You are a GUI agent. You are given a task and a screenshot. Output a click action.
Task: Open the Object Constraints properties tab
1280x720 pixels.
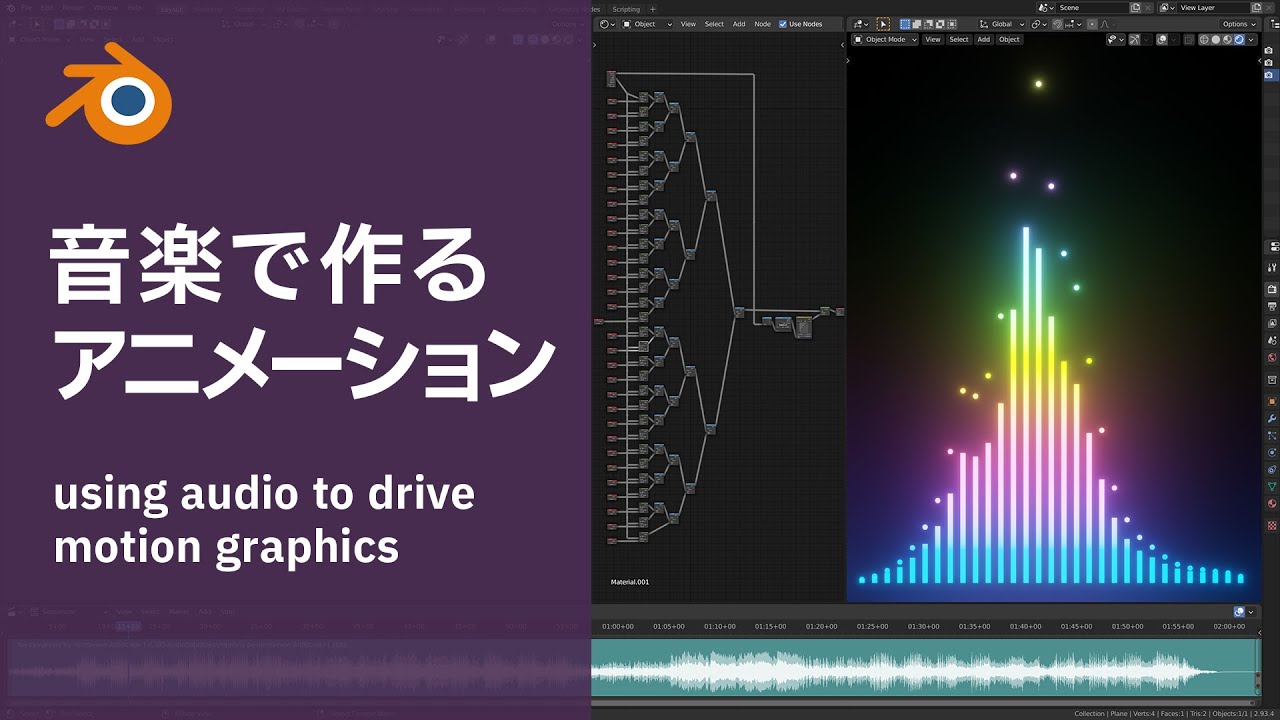point(1272,469)
